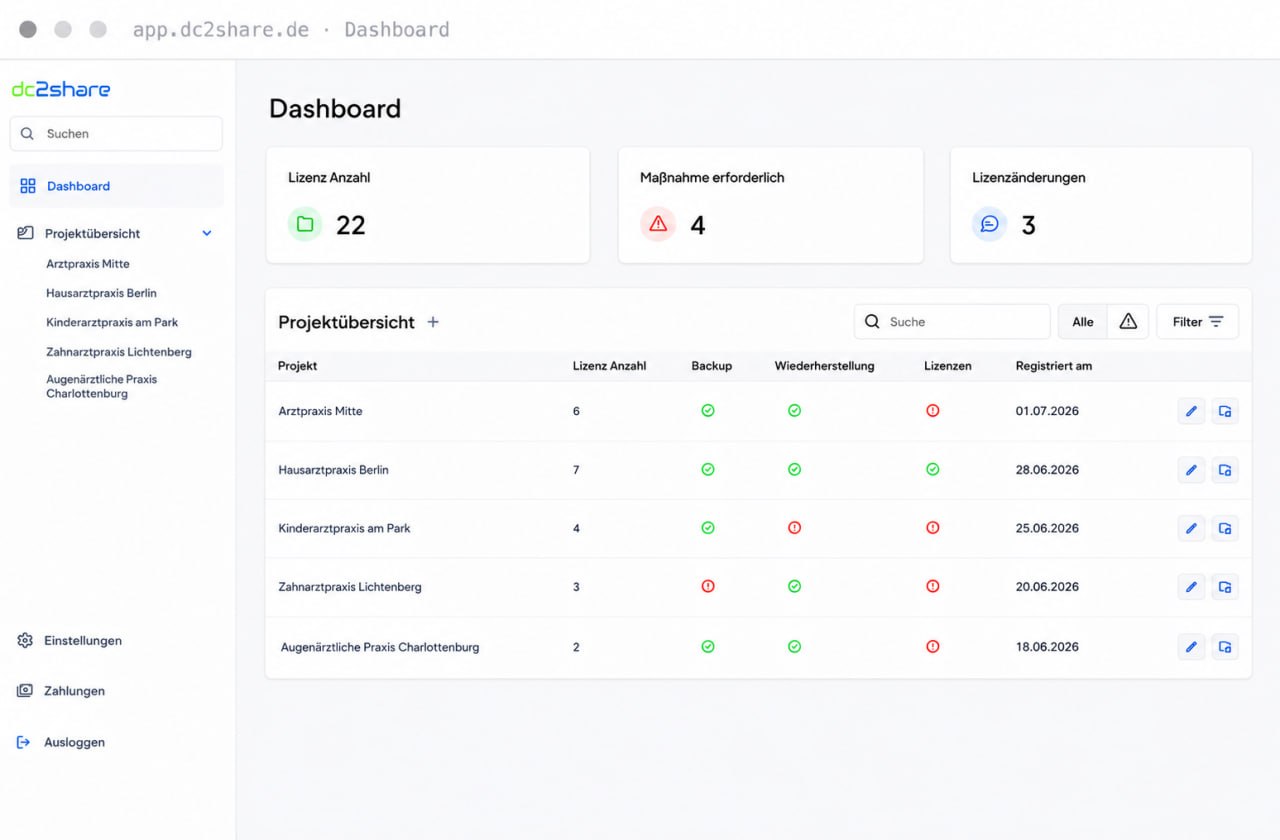Click the Backup column header
Screen dimensions: 1280x840
(712, 366)
